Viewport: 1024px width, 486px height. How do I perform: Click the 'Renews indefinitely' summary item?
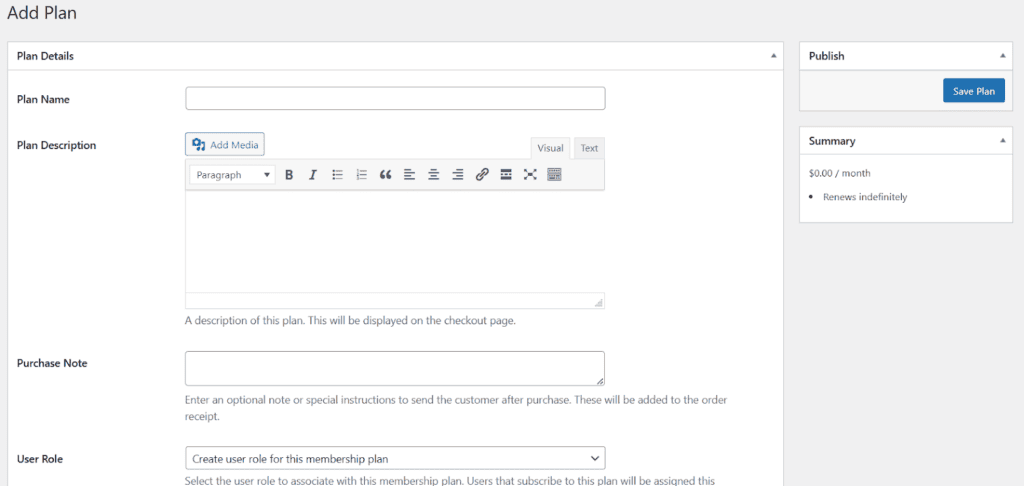click(865, 197)
